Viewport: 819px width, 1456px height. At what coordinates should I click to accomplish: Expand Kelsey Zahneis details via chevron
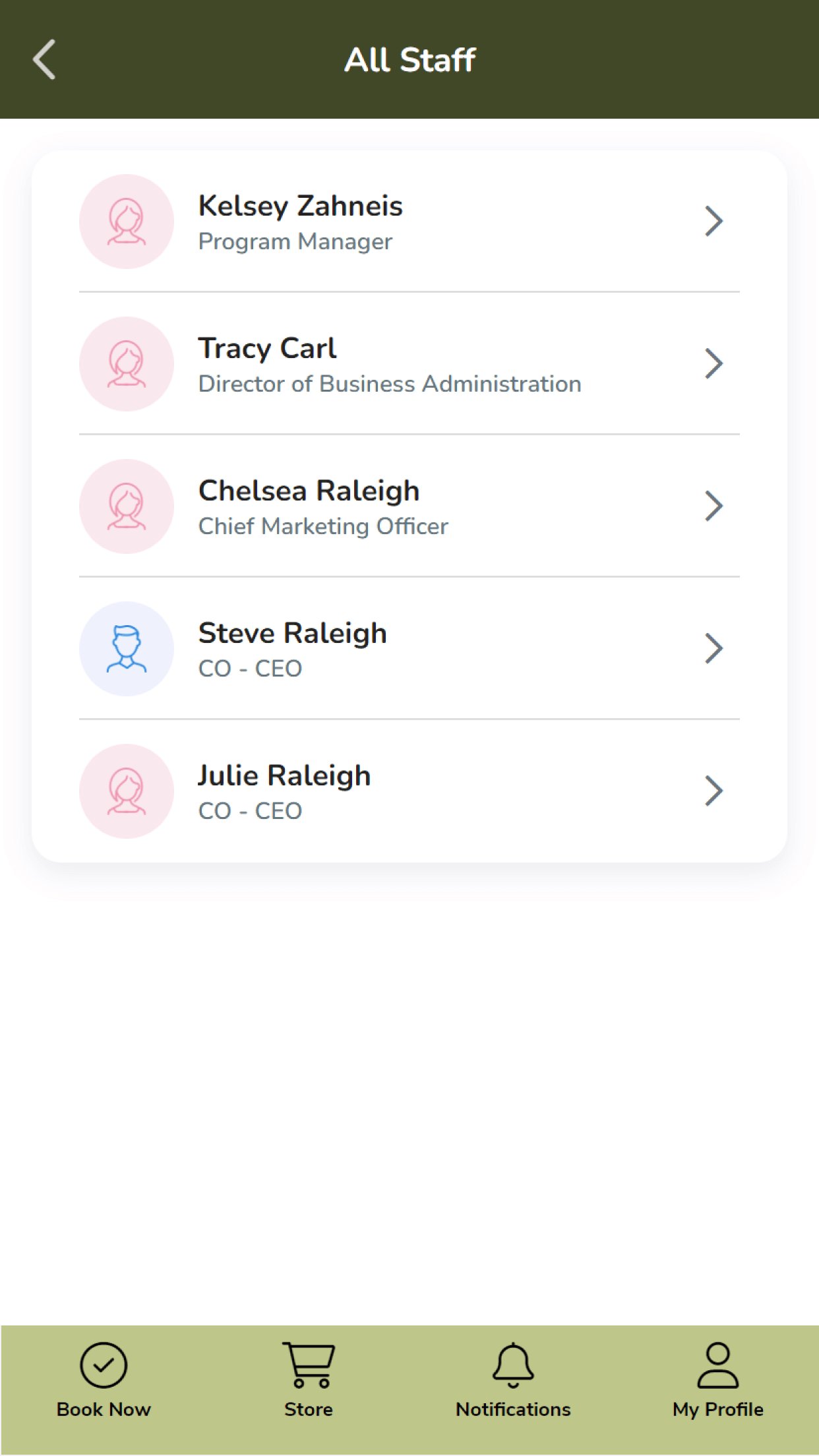tap(713, 222)
